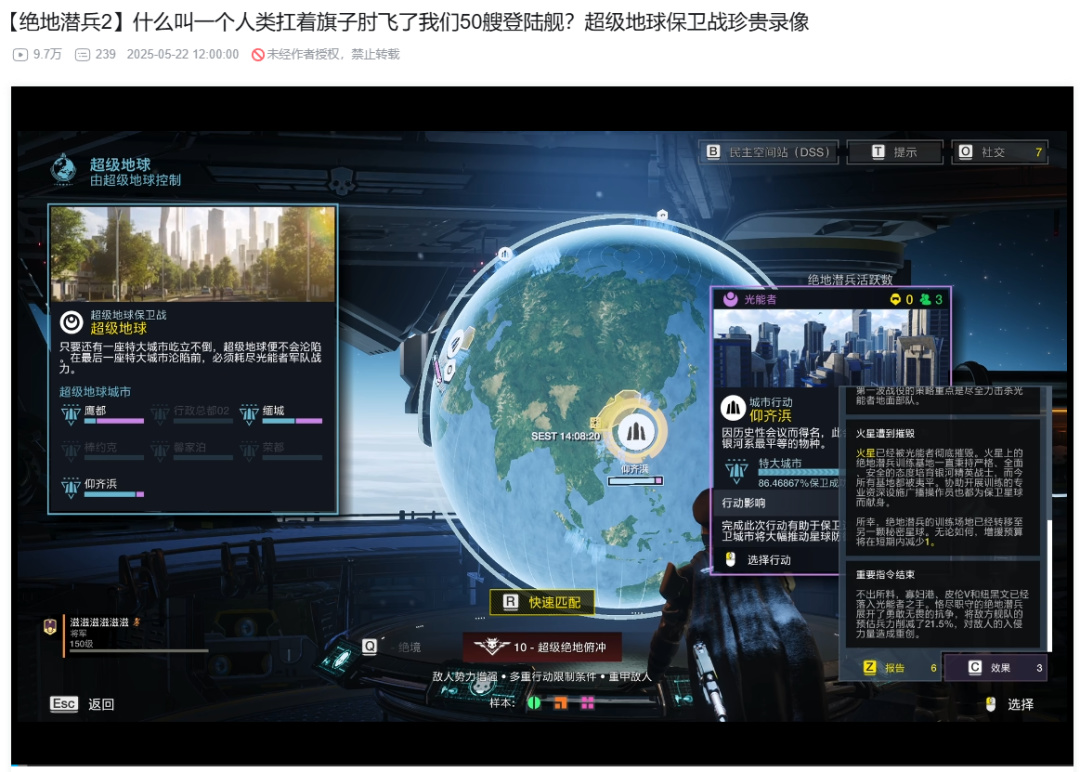The image size is (1080, 772).
Task: Click the Super Earth globe emblem icon
Action: click(63, 169)
